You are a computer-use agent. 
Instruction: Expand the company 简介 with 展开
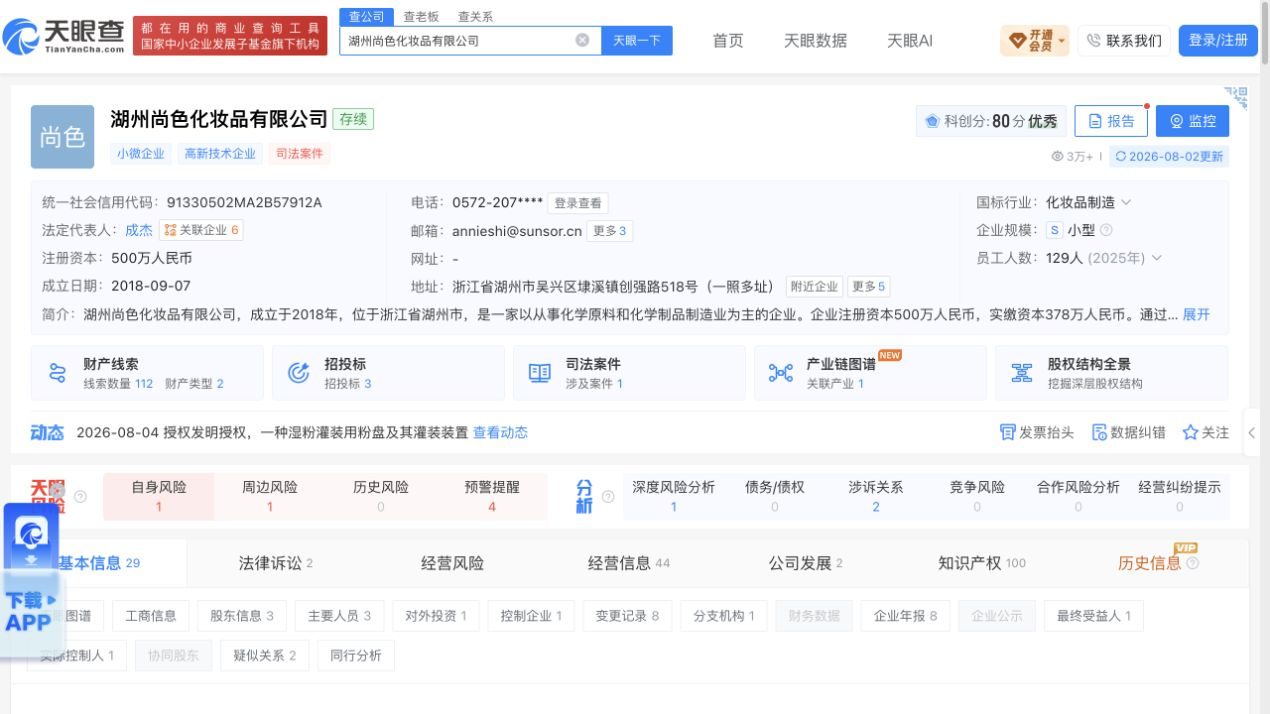(1196, 314)
